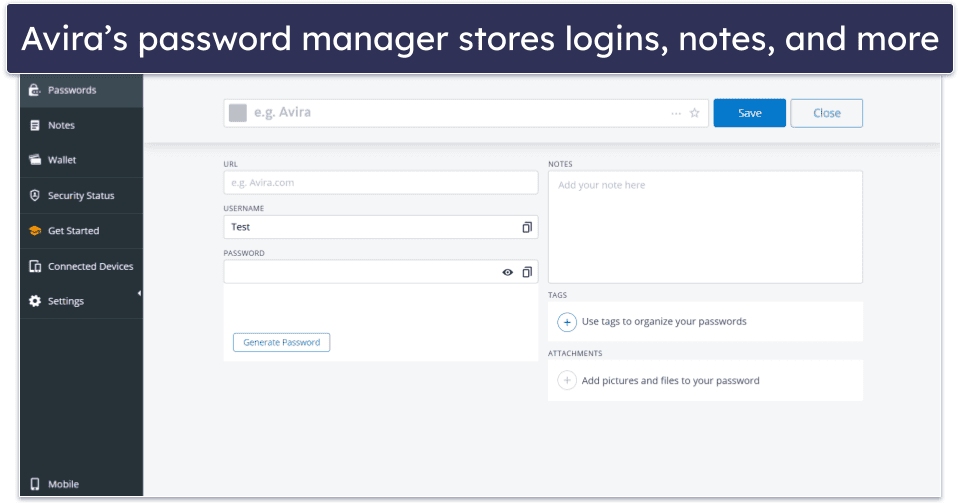
Task: Open the Get Started guide
Action: pos(73,231)
